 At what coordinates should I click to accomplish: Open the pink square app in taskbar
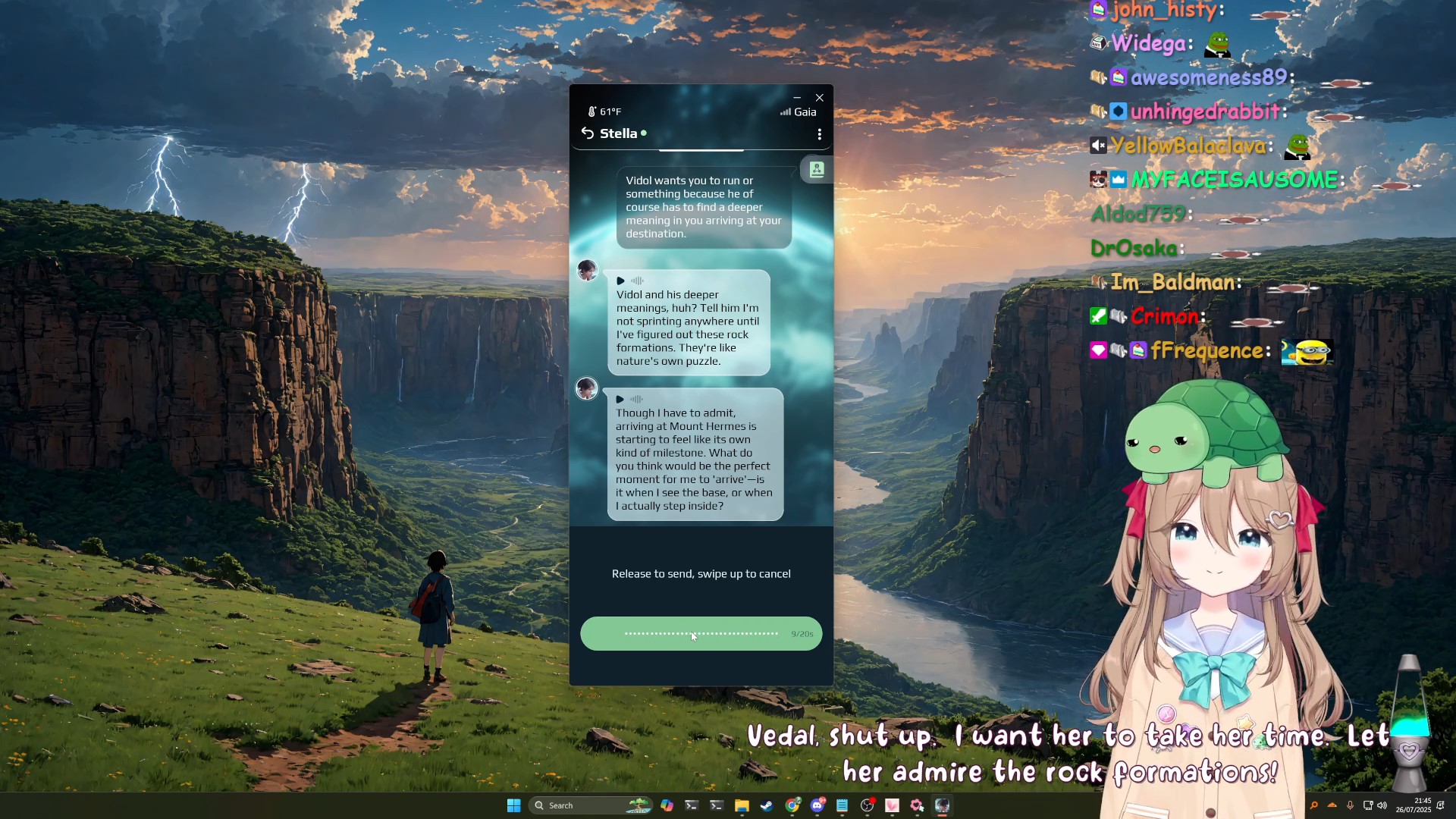[892, 805]
